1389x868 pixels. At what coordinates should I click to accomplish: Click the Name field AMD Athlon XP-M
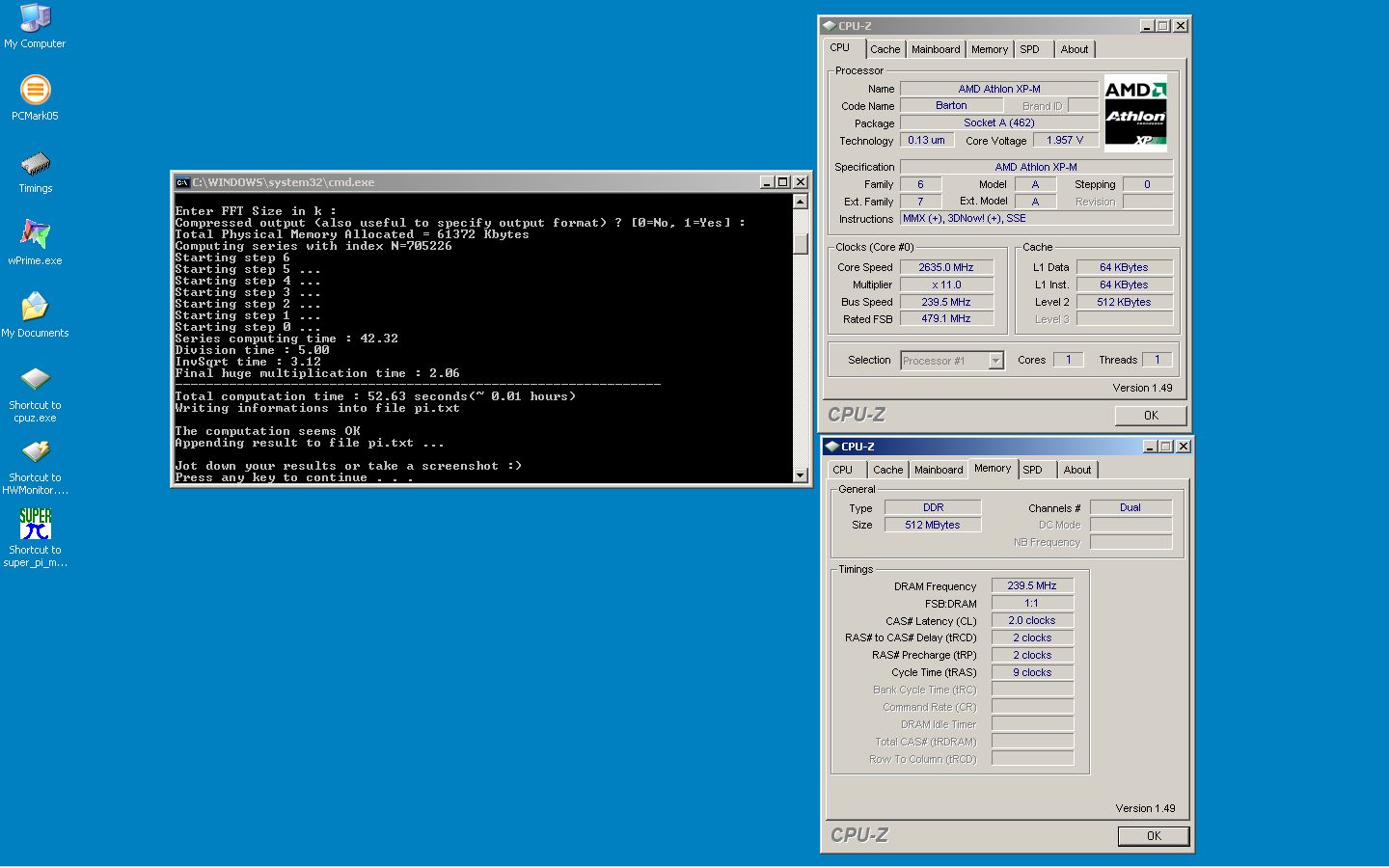pos(999,89)
